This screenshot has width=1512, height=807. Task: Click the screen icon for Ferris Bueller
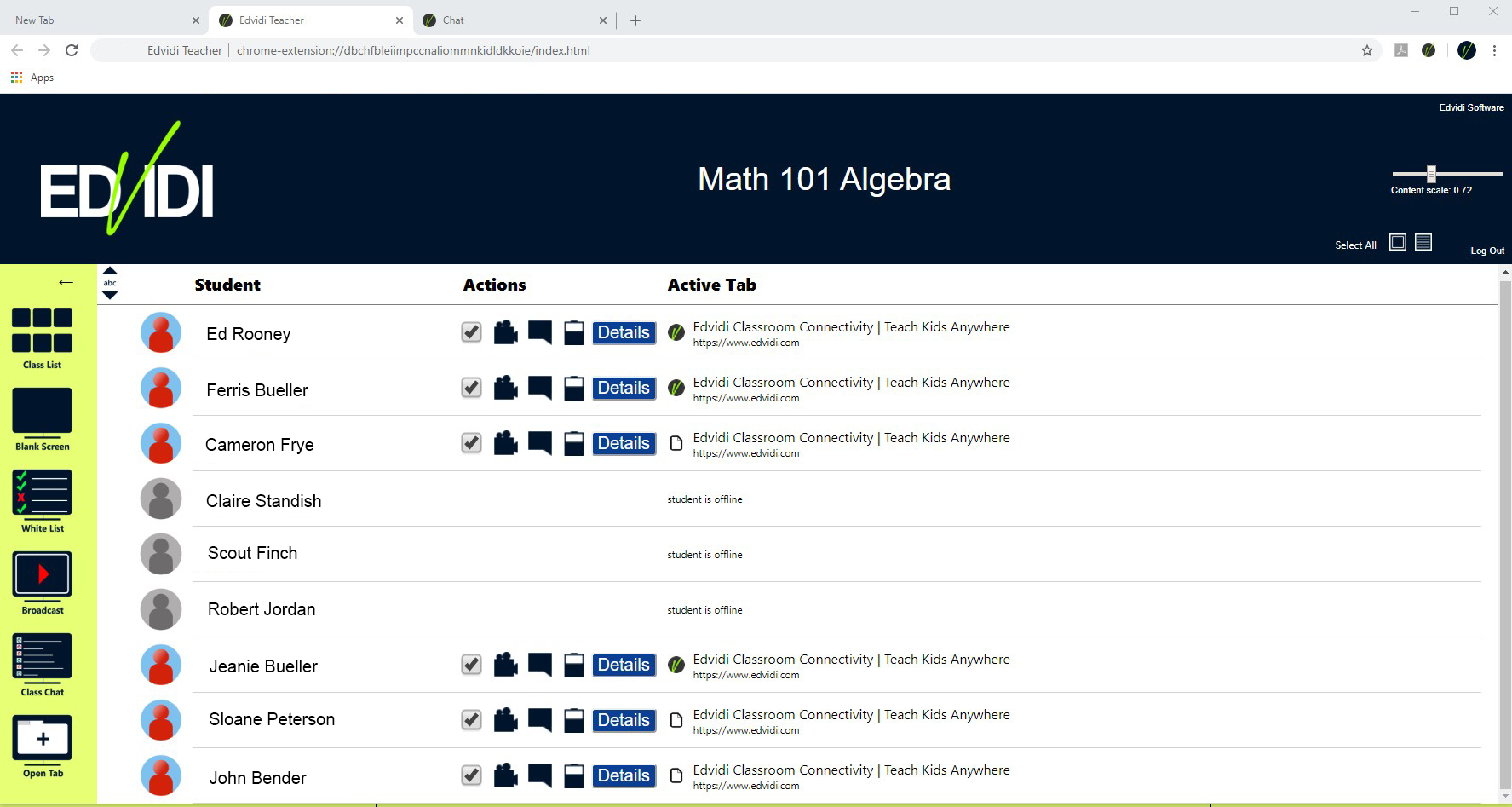(x=574, y=388)
